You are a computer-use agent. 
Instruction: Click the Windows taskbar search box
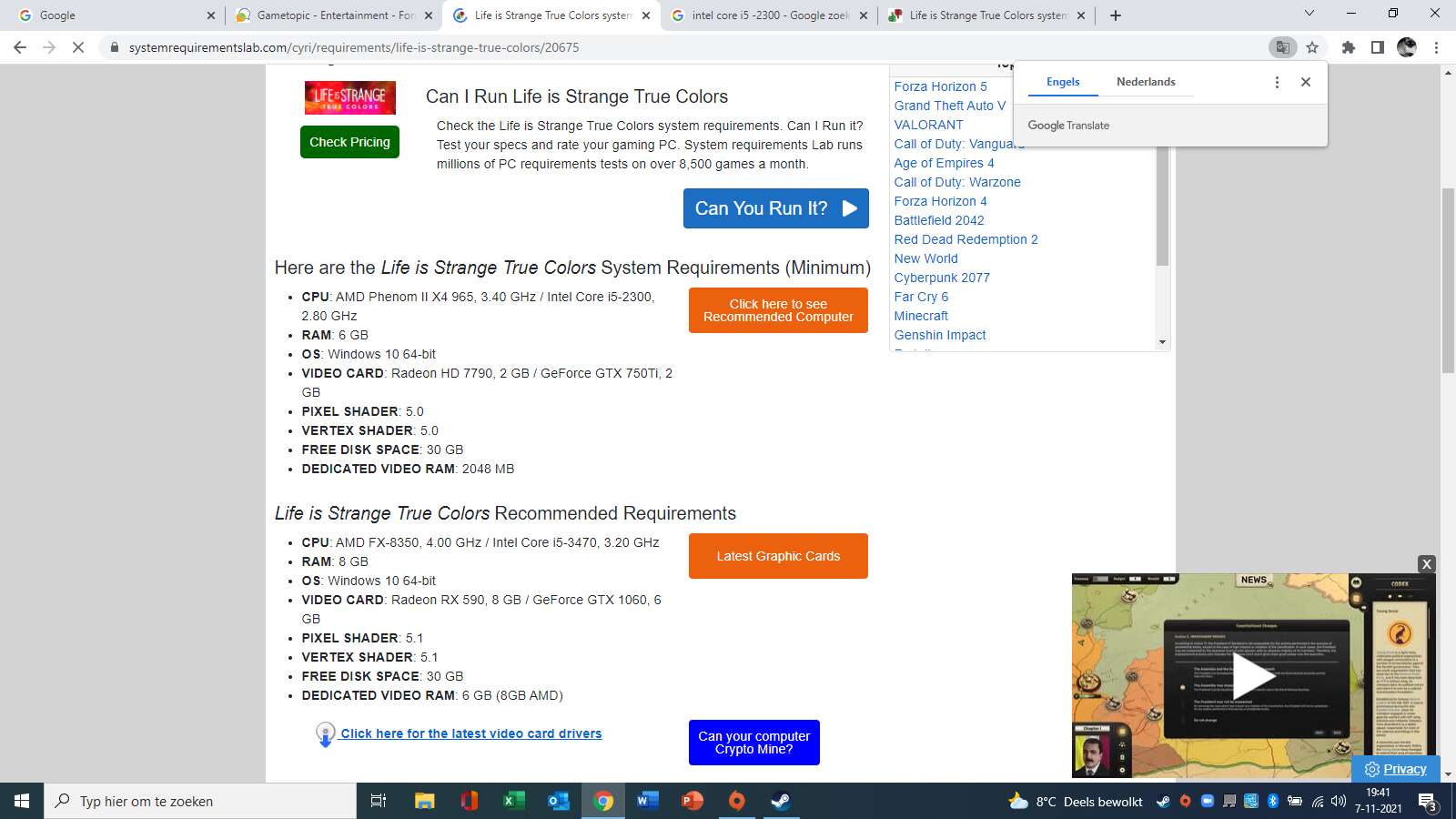coord(200,801)
